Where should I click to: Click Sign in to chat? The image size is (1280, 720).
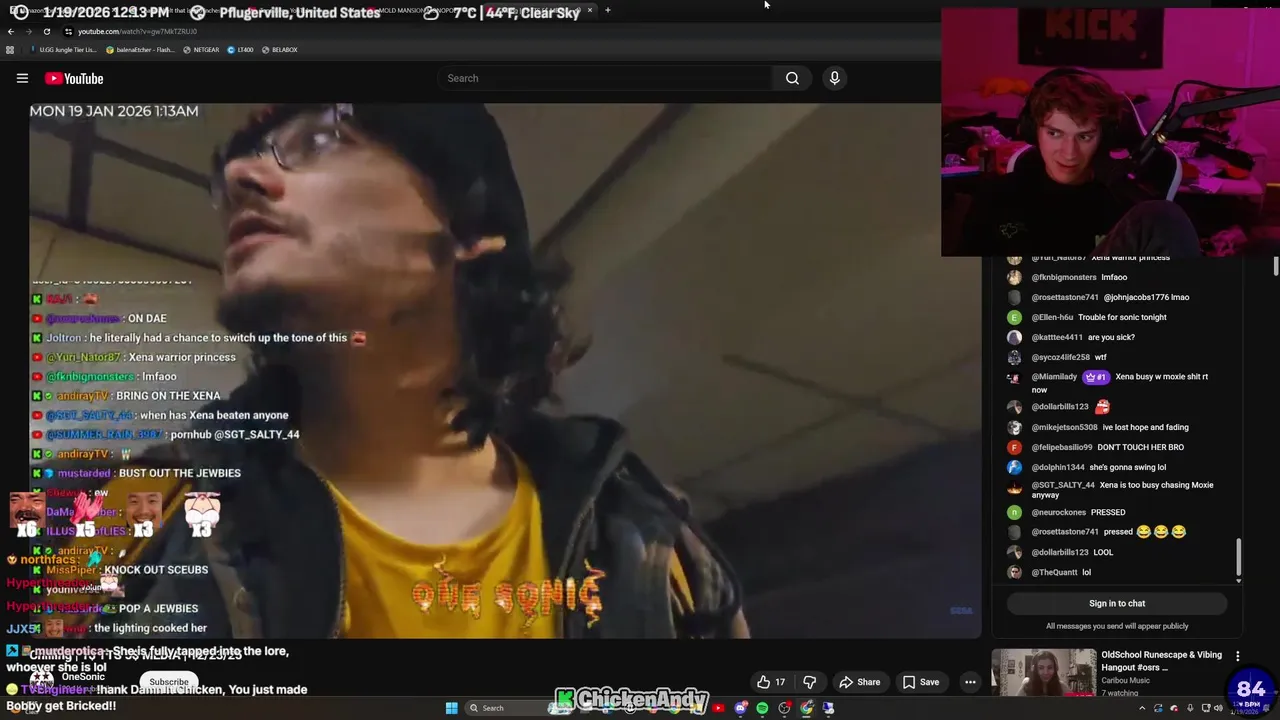(1117, 603)
